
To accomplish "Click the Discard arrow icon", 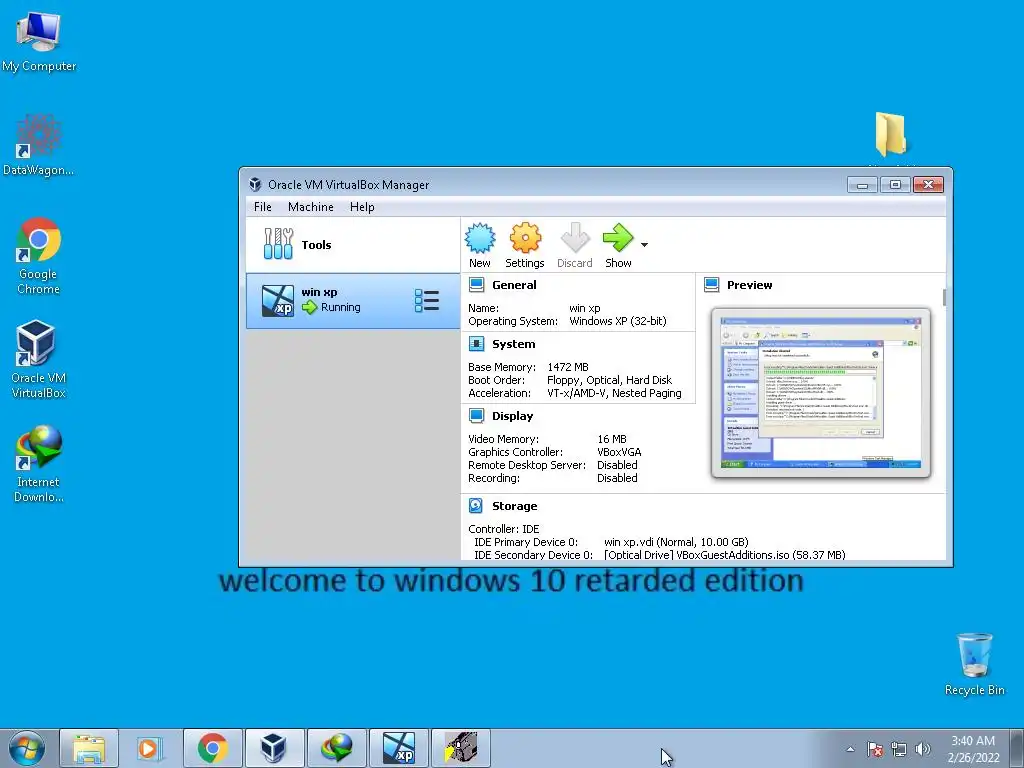I will [575, 238].
